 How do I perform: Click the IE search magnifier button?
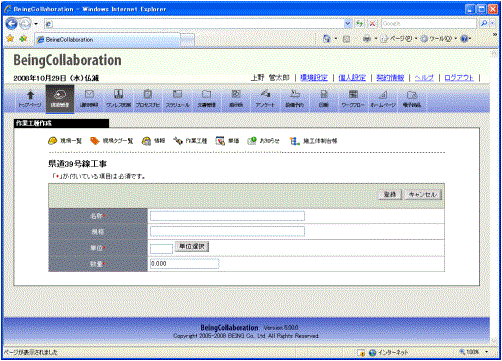(x=484, y=24)
